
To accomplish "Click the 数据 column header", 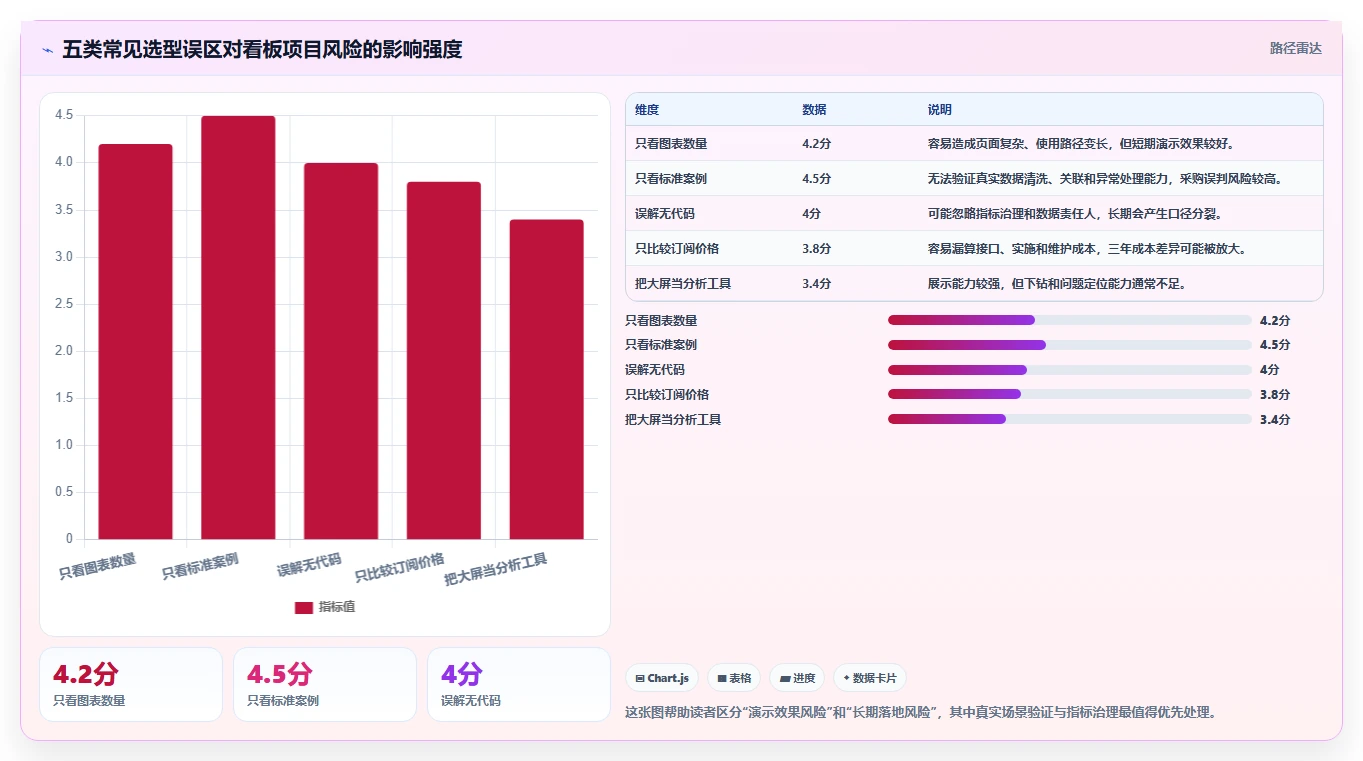I will pyautogui.click(x=814, y=110).
